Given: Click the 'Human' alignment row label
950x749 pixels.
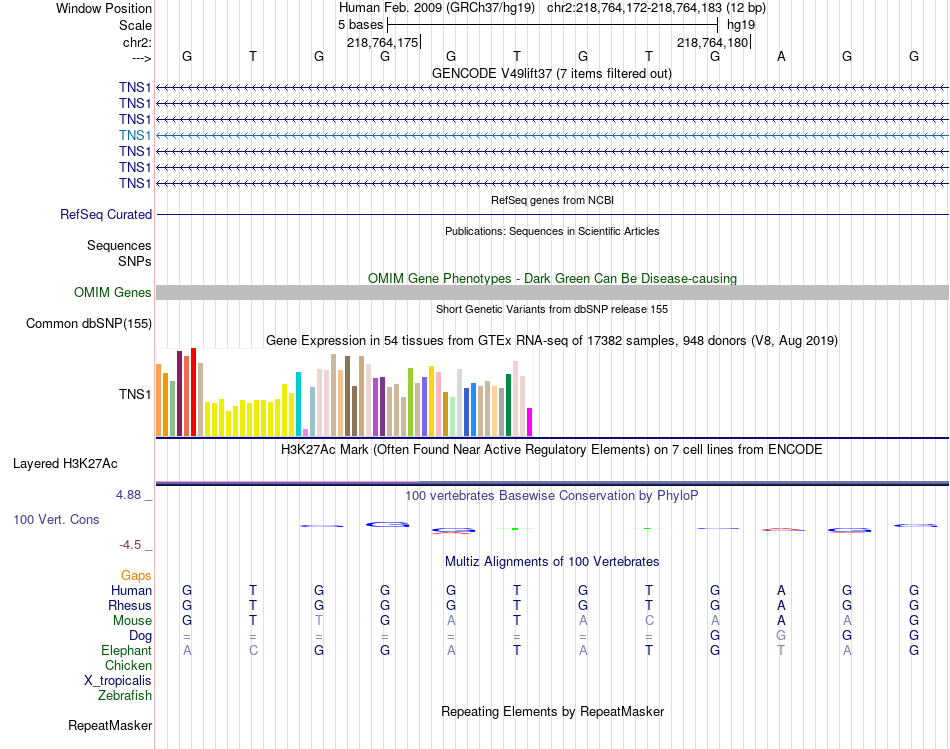Looking at the screenshot, I should pos(131,590).
